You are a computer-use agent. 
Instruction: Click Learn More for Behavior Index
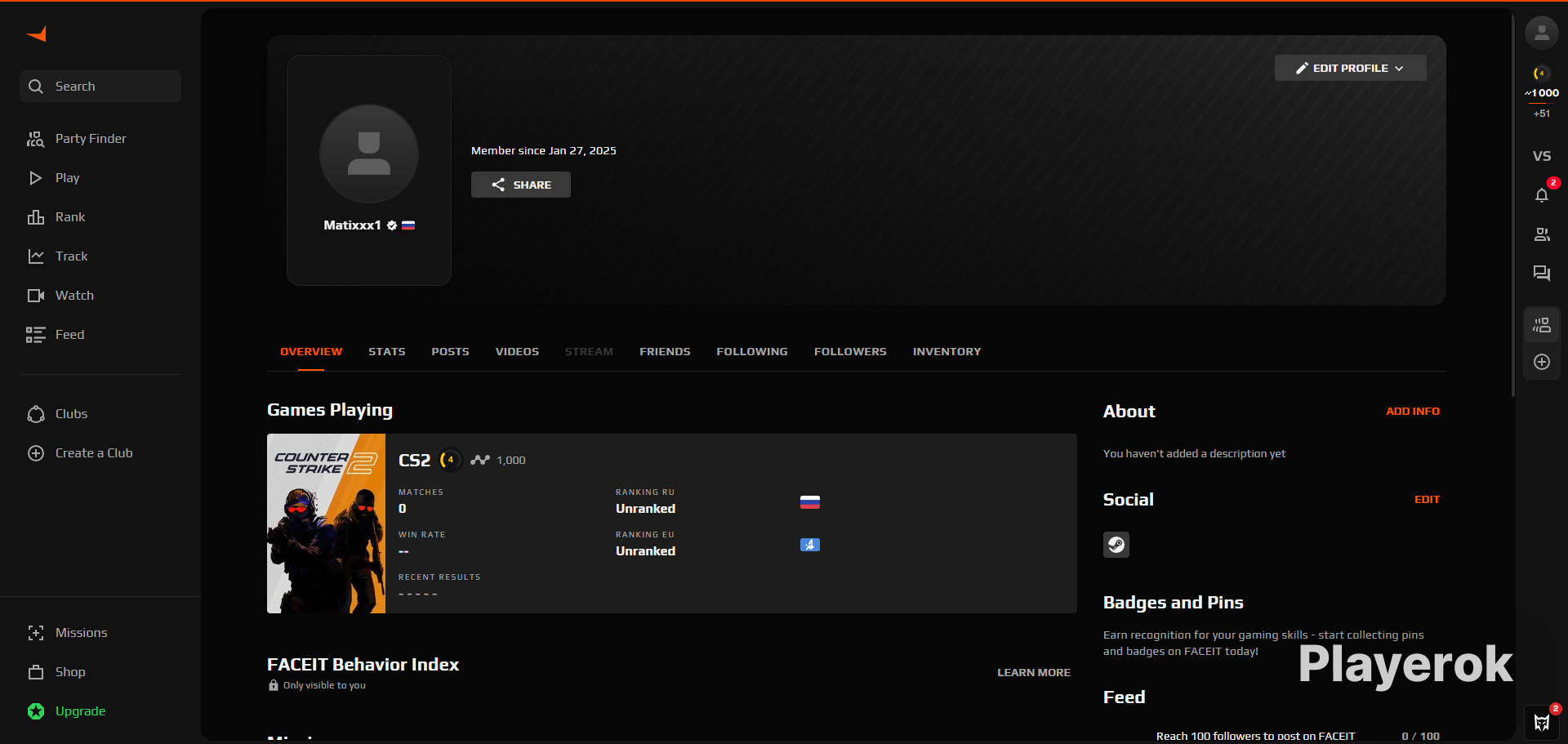click(1033, 673)
